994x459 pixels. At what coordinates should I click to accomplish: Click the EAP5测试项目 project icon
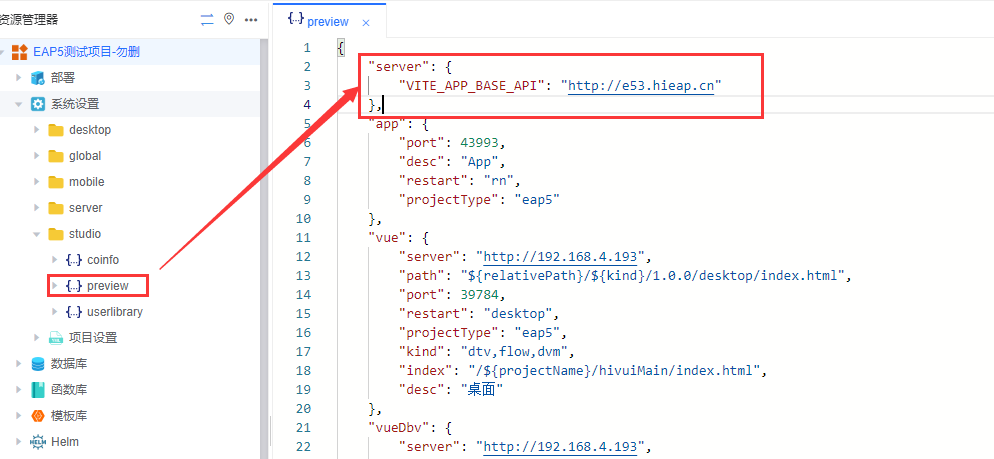tap(19, 52)
